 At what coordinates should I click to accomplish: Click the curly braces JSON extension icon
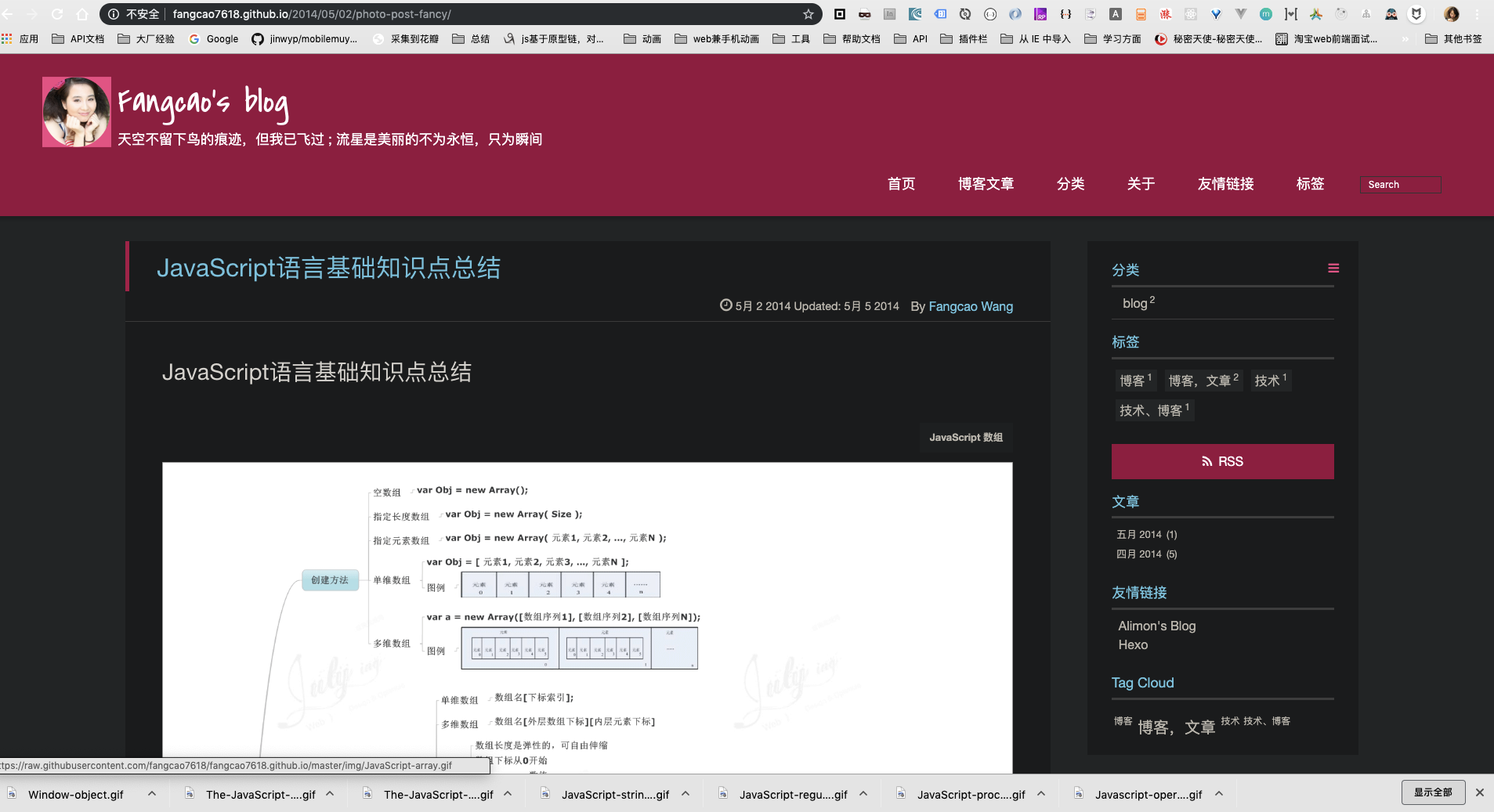1065,14
